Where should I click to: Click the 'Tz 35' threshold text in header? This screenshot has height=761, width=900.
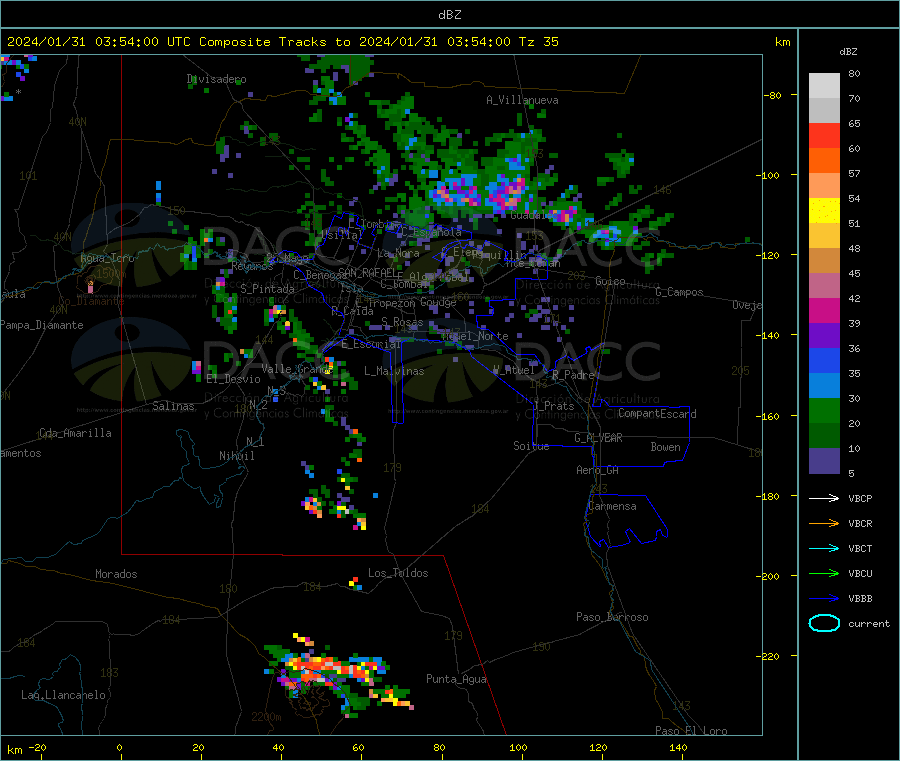pyautogui.click(x=538, y=42)
